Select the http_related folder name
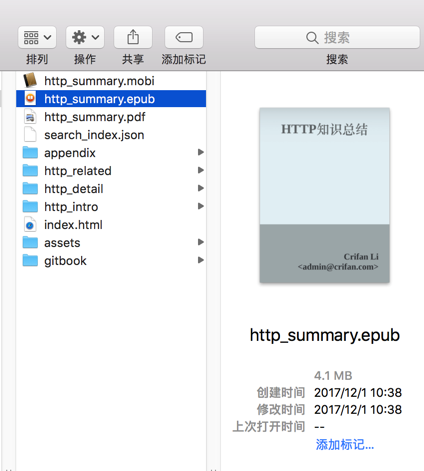The width and height of the screenshot is (424, 471). click(78, 171)
